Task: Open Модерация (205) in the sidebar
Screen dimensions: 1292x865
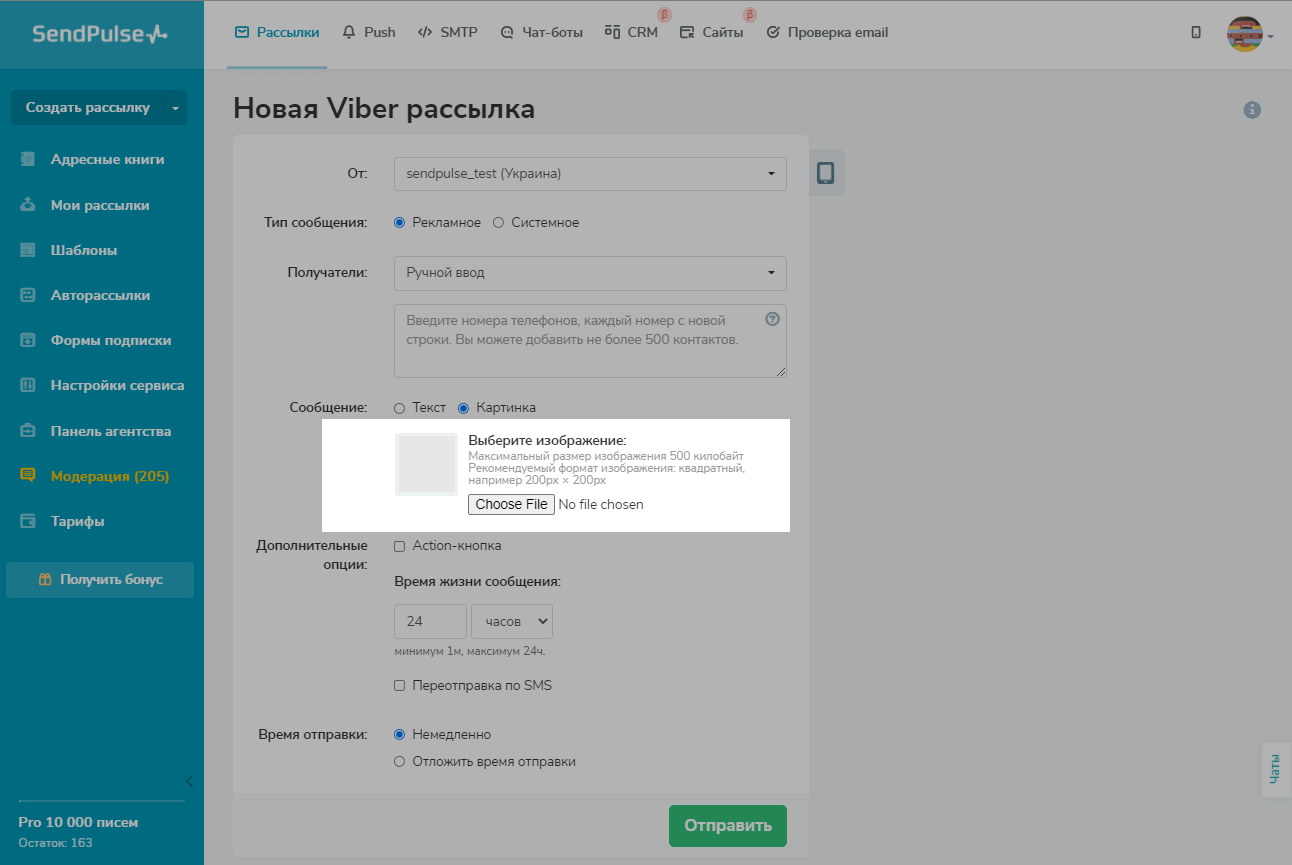Action: [x=110, y=476]
